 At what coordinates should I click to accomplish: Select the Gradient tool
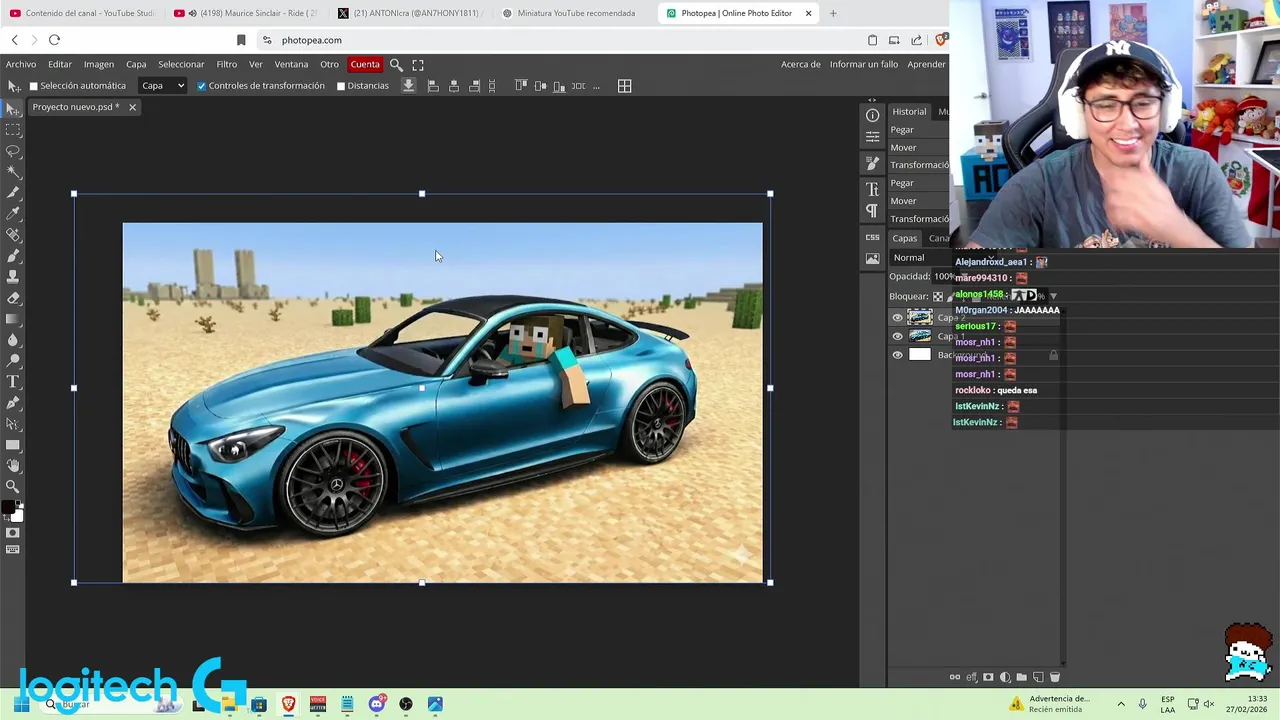[x=13, y=318]
